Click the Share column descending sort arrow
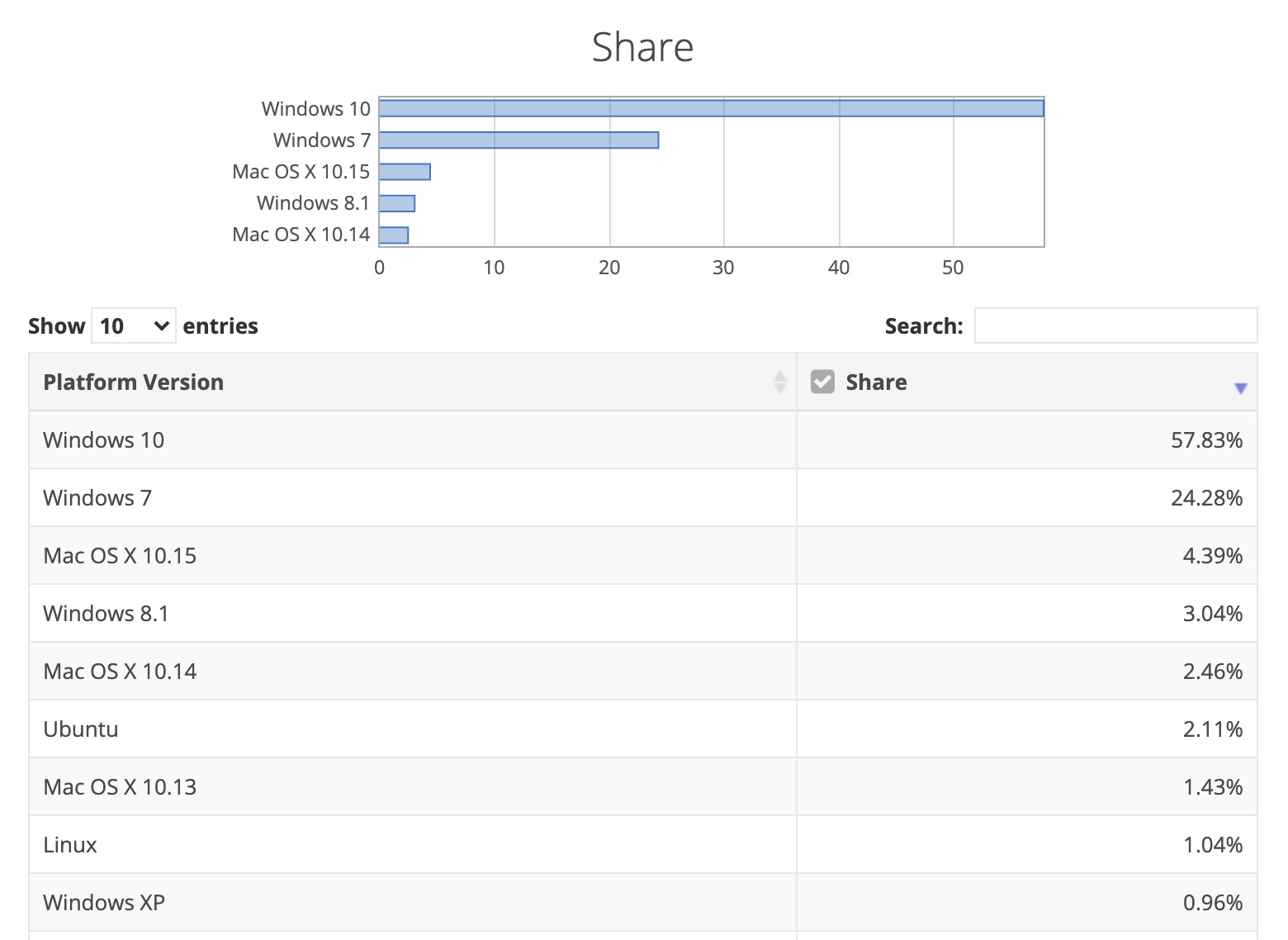1288x940 pixels. [1239, 388]
